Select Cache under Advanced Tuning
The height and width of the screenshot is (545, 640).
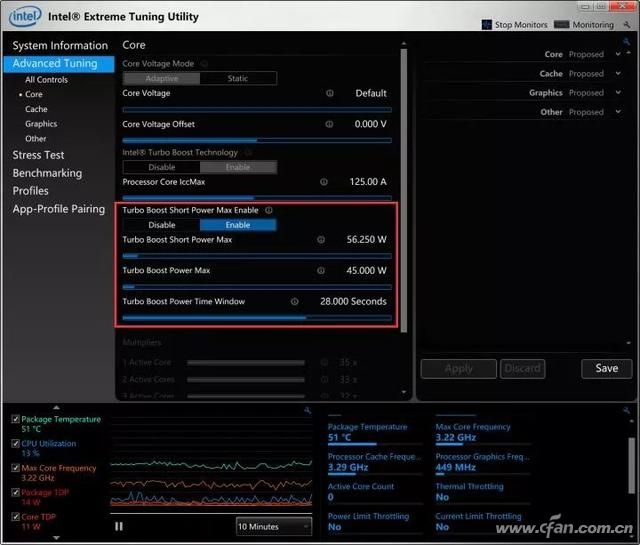click(36, 109)
